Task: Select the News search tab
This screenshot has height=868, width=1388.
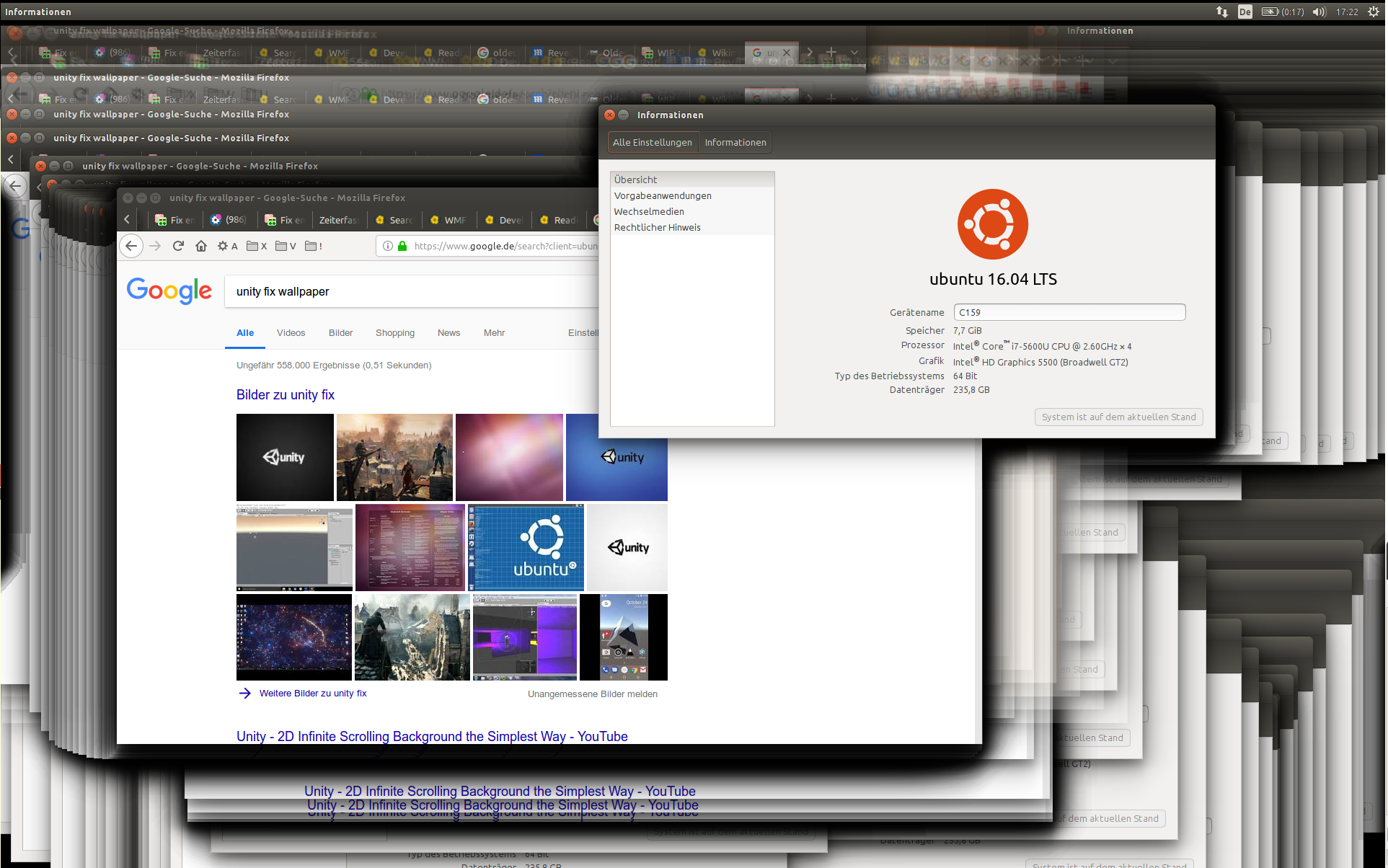Action: [x=448, y=332]
